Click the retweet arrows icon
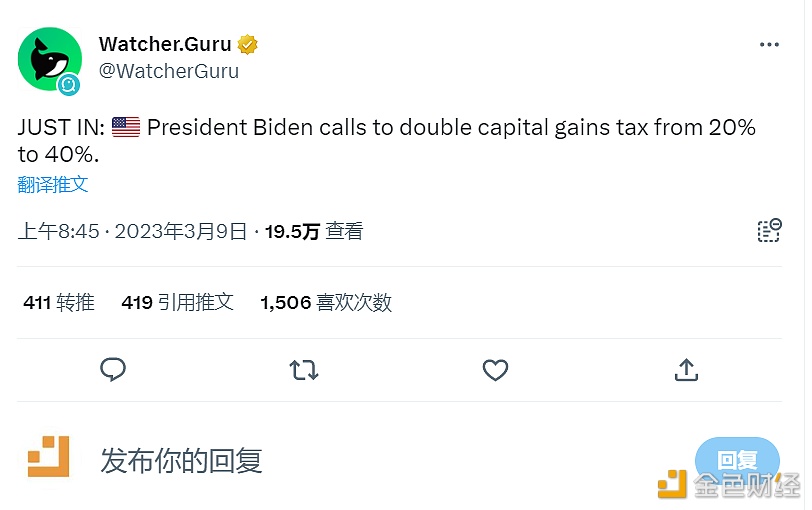 coord(304,370)
